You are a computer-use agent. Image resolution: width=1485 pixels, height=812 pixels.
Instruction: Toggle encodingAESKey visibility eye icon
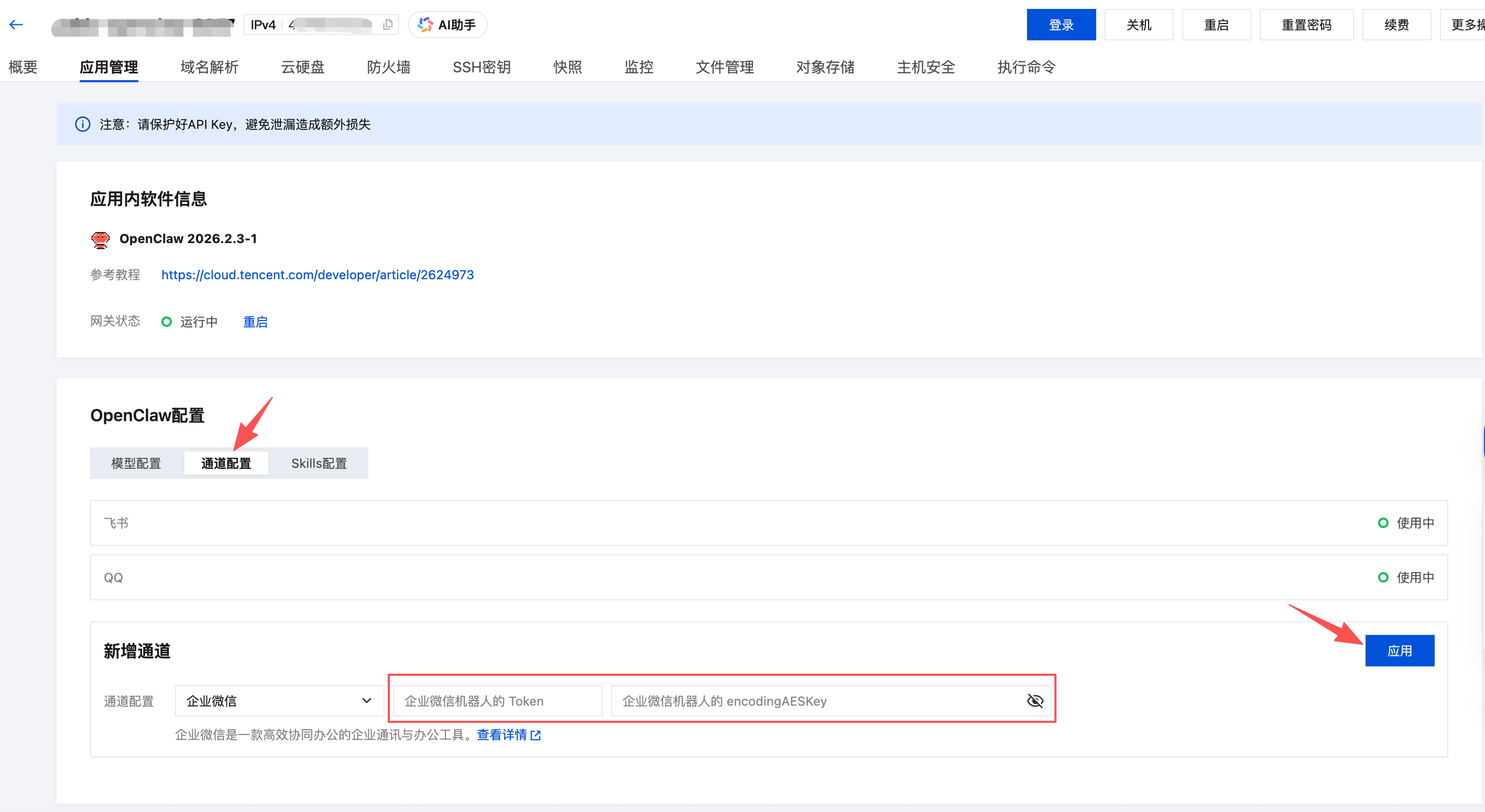[1035, 701]
